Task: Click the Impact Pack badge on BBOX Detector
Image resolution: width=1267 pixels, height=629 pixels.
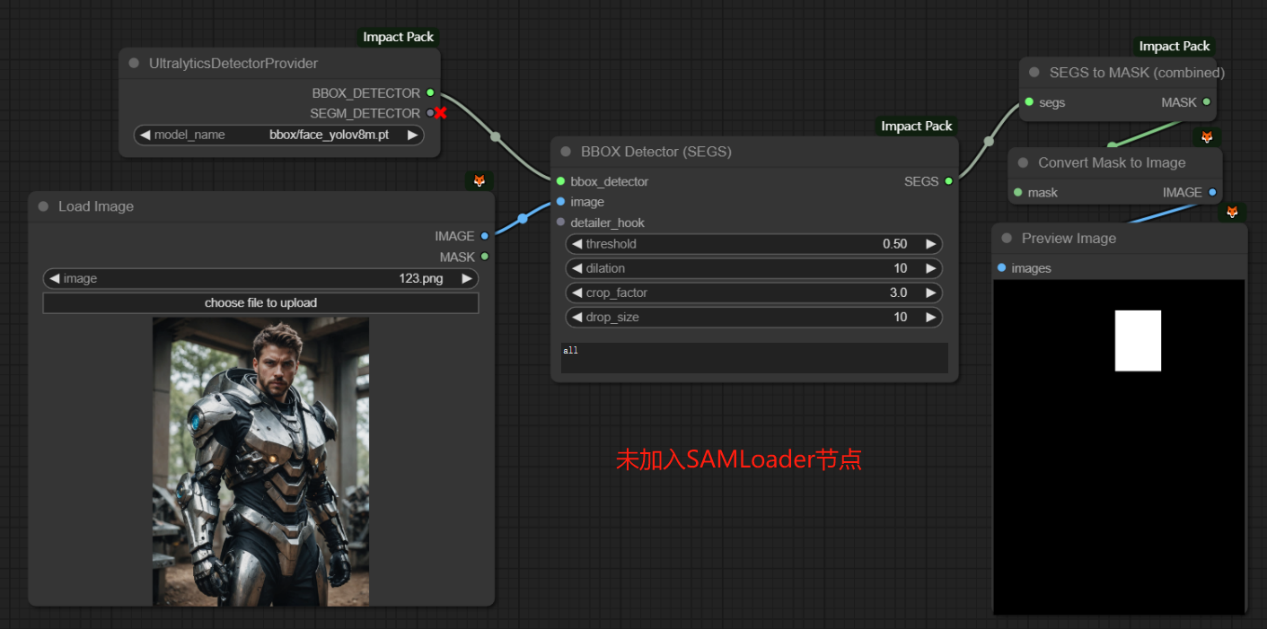Action: click(x=916, y=126)
